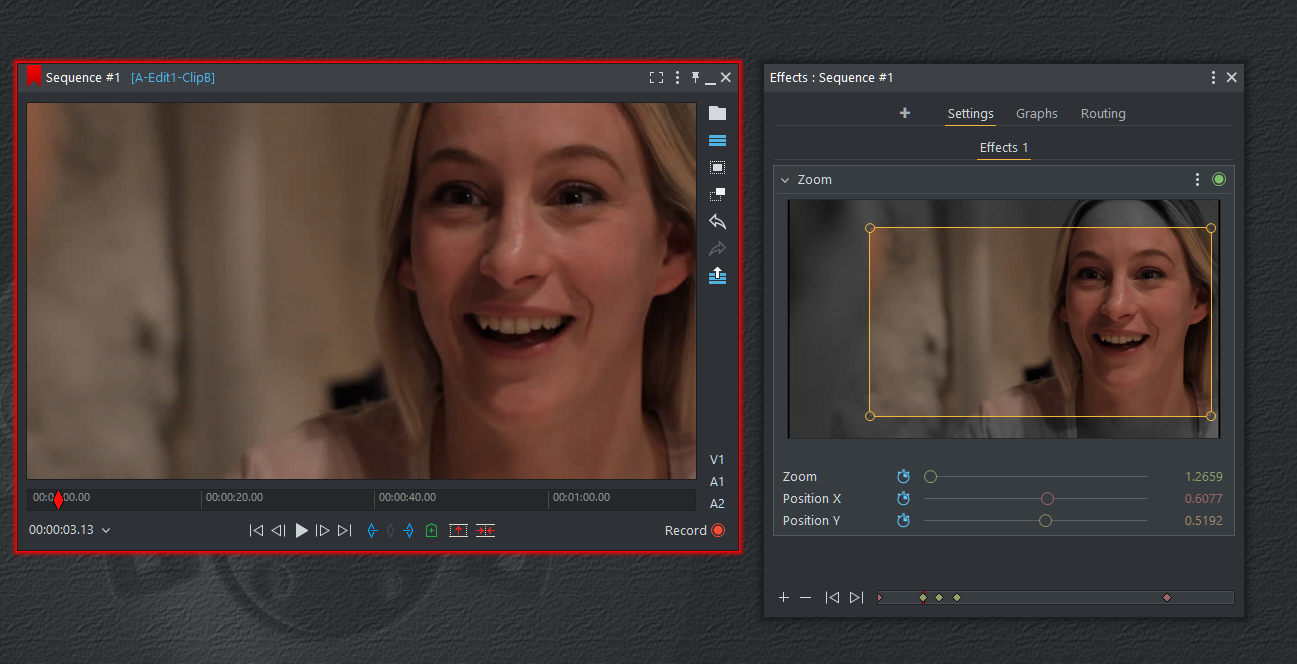
Task: Click the red Remove (lift) icon
Action: click(458, 531)
